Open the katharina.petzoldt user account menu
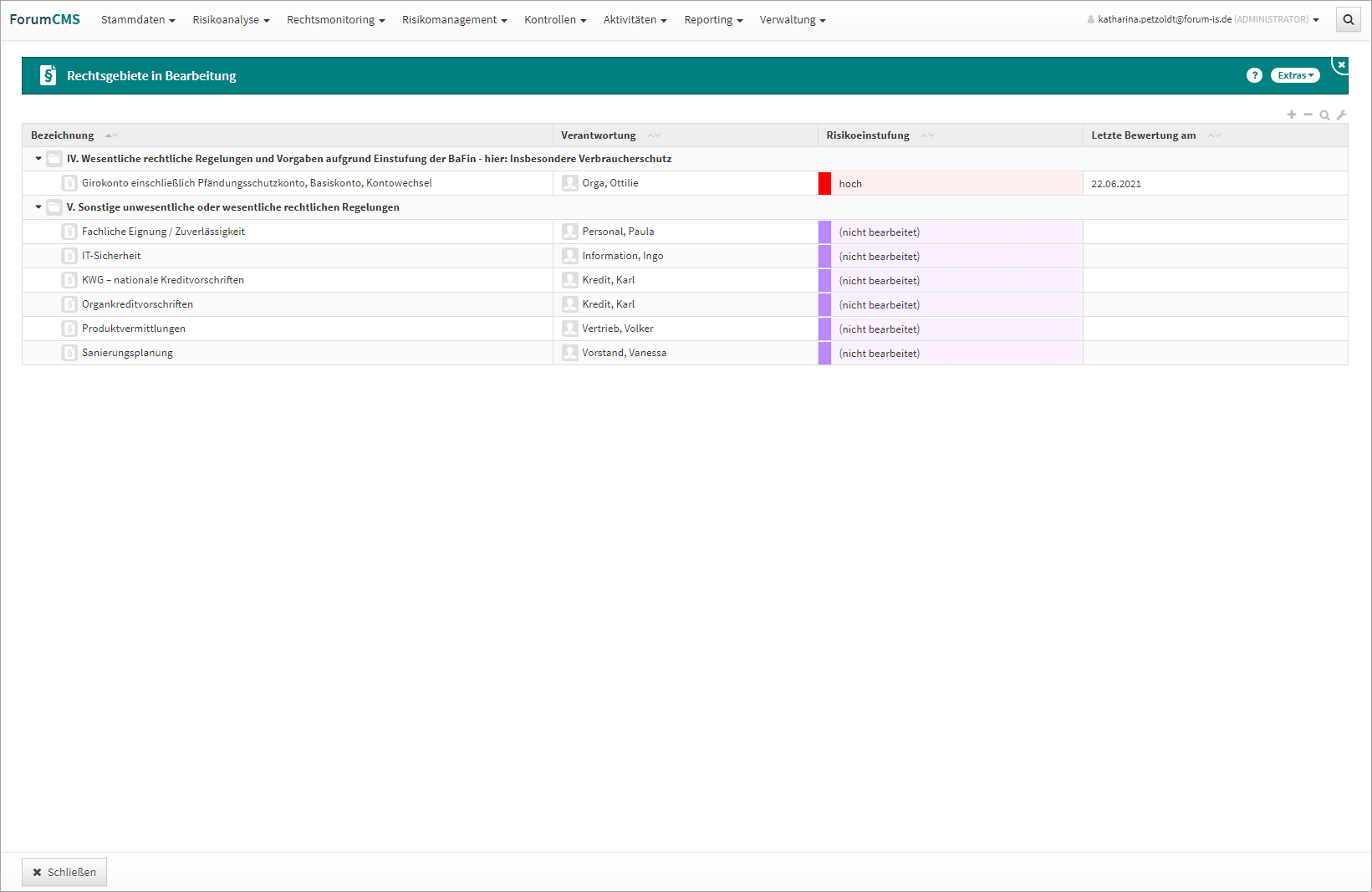Viewport: 1372px width, 892px height. 1203,20
